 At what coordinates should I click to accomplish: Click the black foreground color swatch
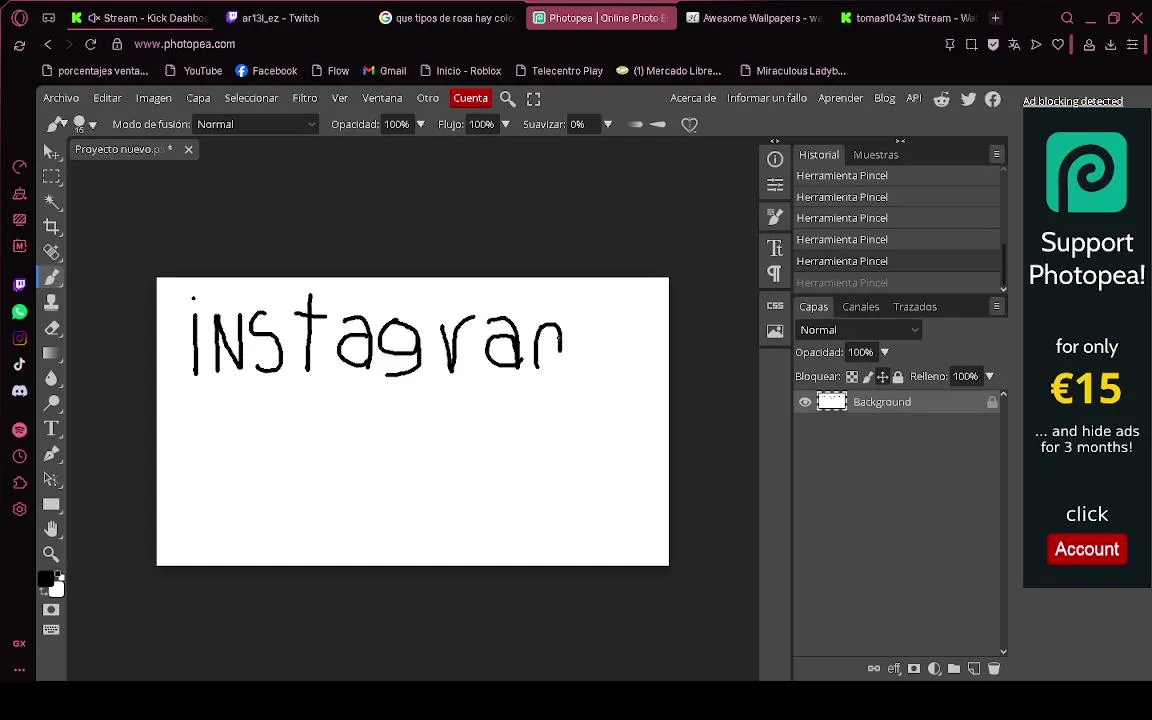[46, 579]
